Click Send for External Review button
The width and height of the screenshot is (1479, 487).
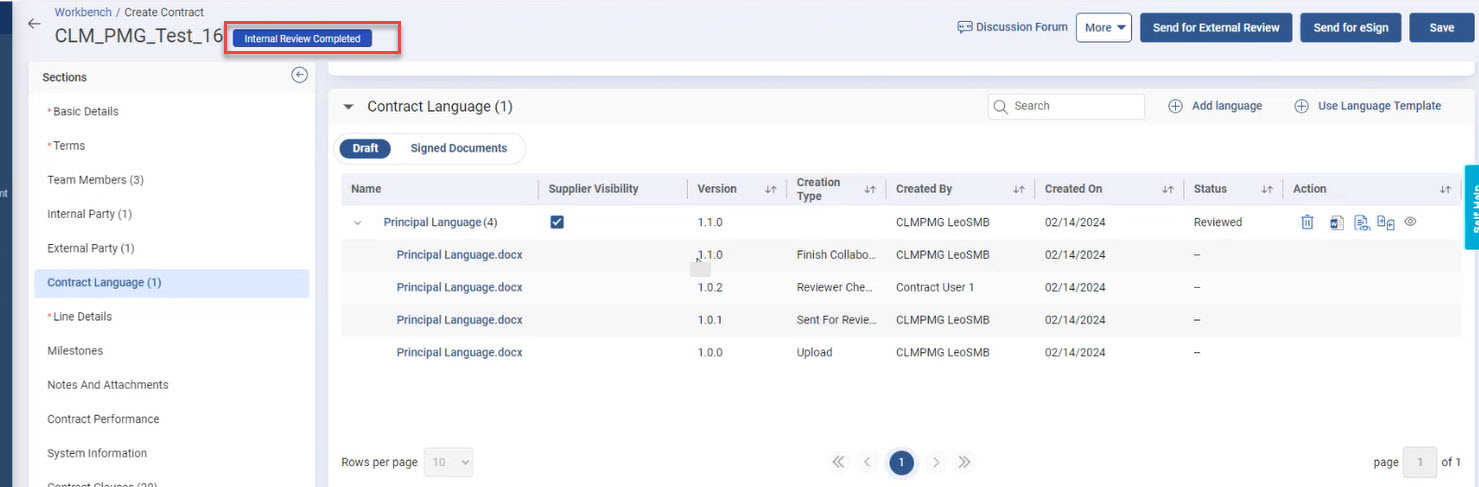[1215, 28]
